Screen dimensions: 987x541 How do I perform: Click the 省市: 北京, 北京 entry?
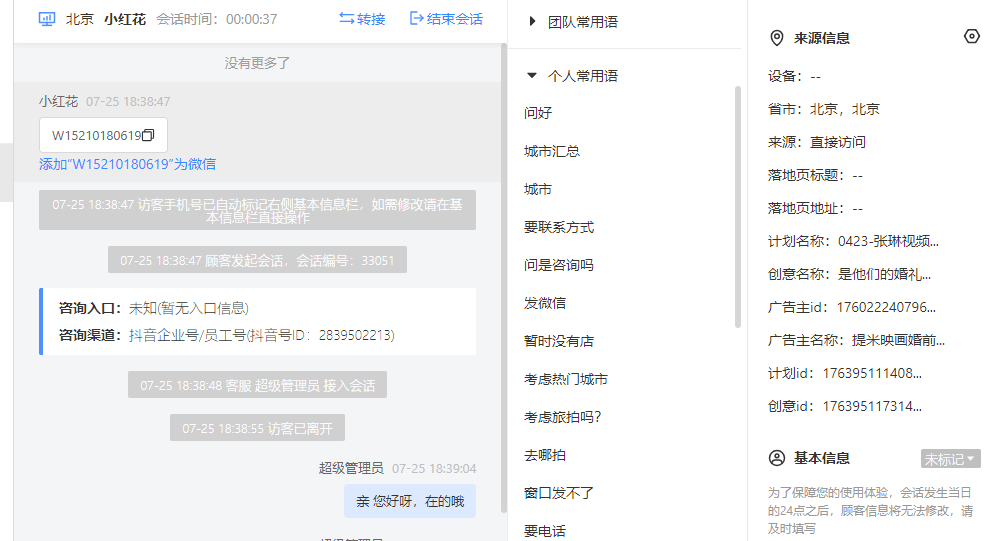[x=823, y=110]
